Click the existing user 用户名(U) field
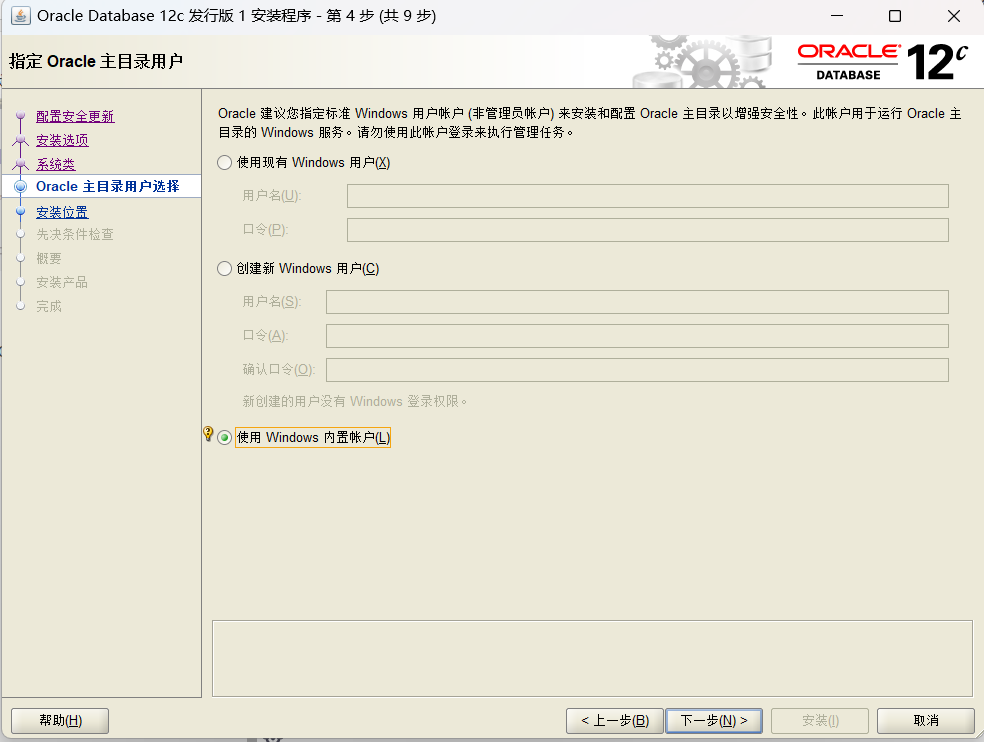The height and width of the screenshot is (742, 984). [648, 196]
